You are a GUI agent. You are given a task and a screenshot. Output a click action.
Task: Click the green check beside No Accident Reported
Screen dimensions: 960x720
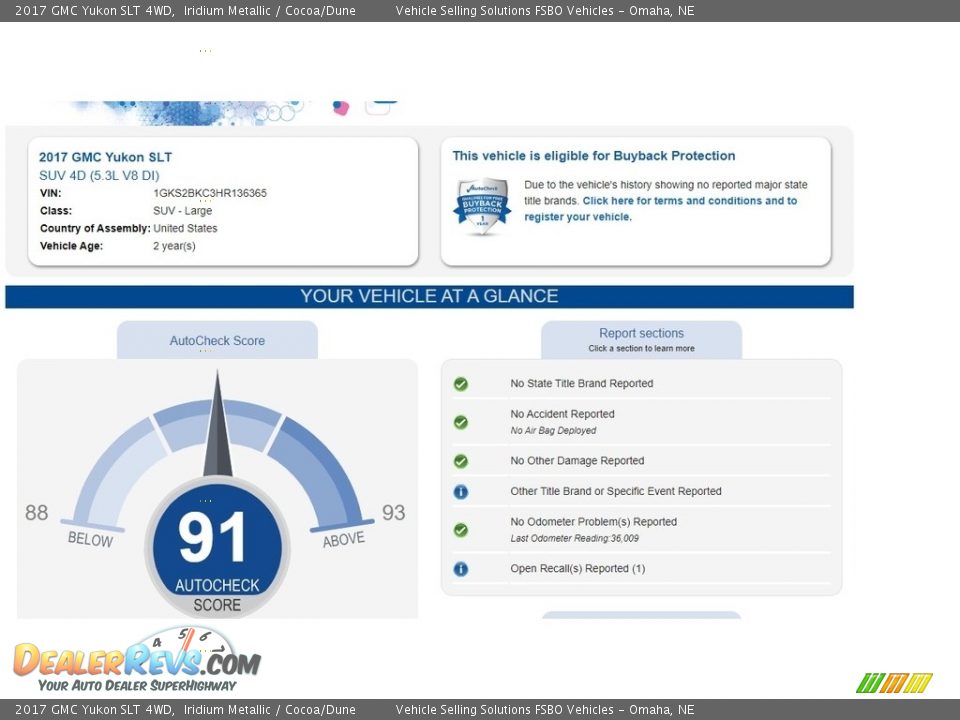(461, 422)
